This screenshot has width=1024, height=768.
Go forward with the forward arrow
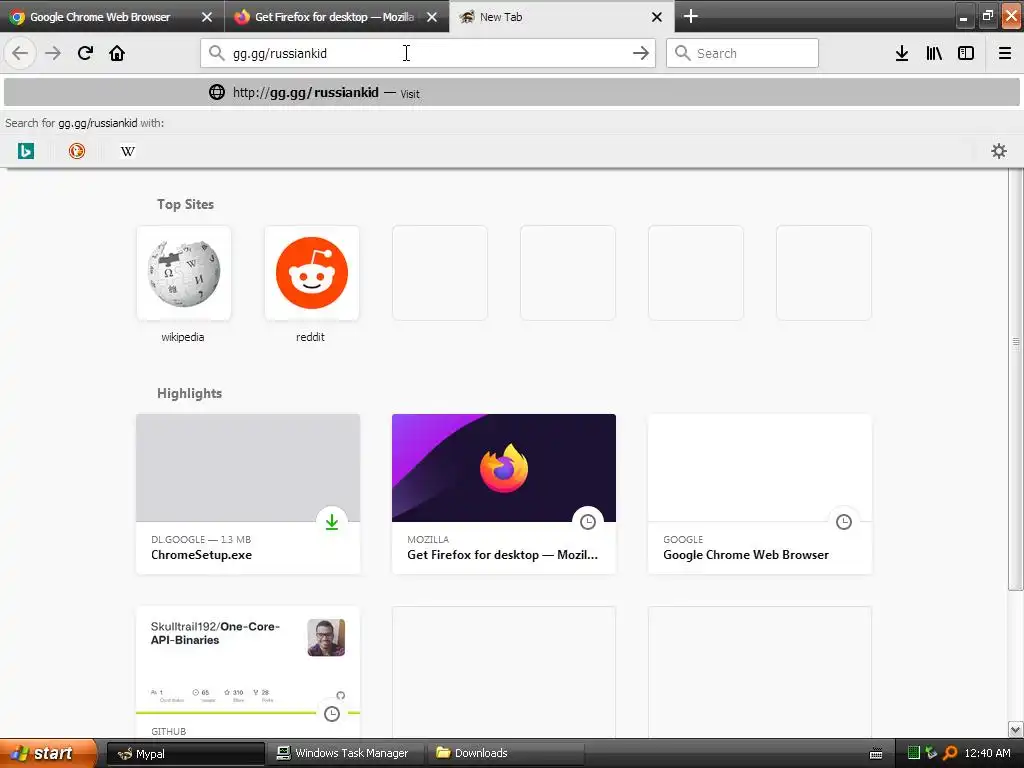pos(53,53)
